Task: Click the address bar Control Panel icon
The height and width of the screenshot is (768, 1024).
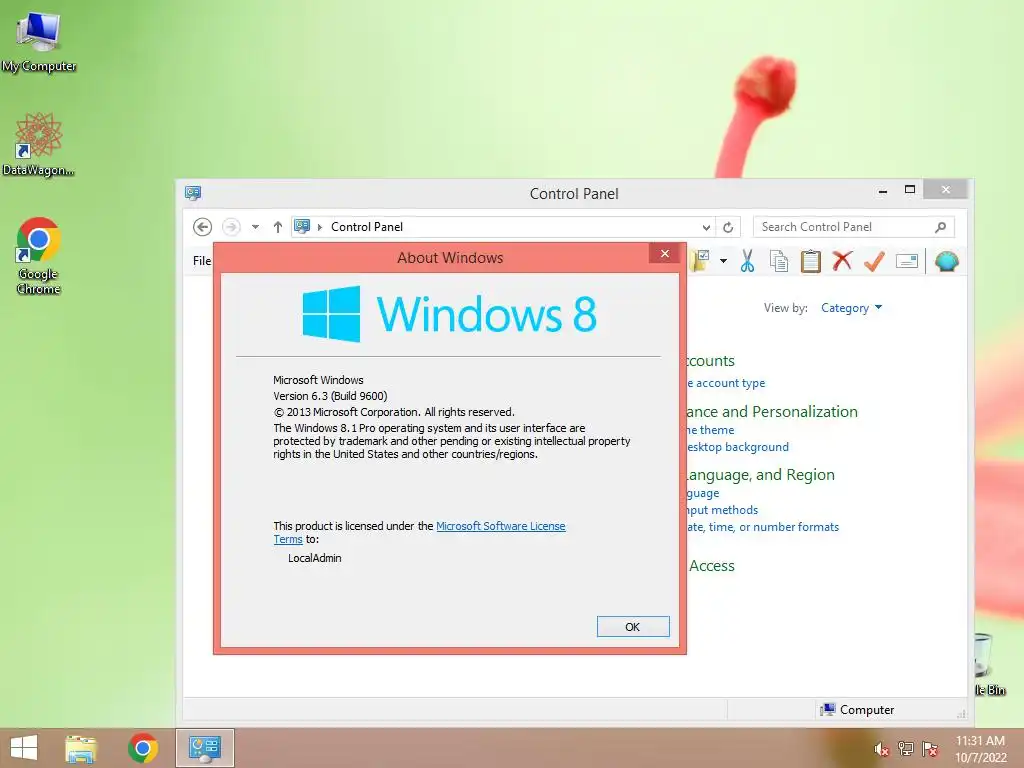Action: coord(302,226)
